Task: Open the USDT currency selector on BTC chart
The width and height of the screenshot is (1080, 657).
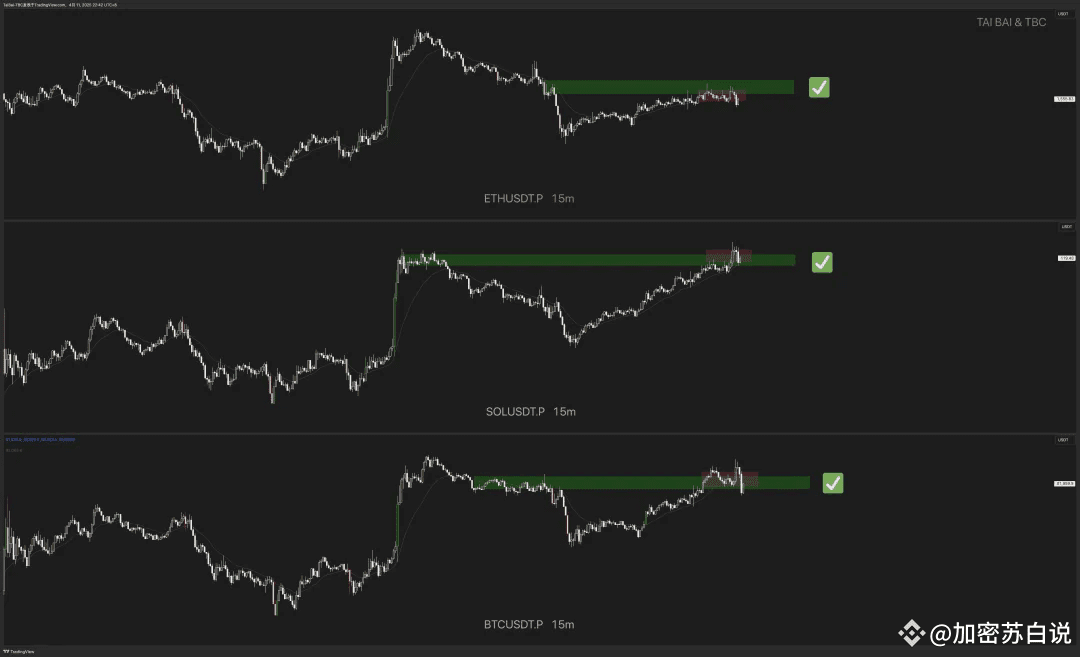Action: click(x=1063, y=439)
